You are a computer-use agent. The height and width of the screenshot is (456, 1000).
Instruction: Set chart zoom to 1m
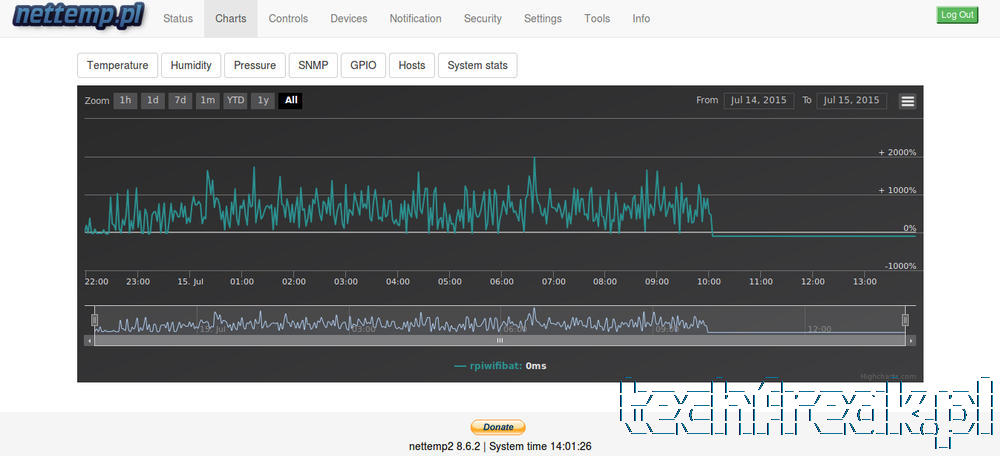point(208,100)
